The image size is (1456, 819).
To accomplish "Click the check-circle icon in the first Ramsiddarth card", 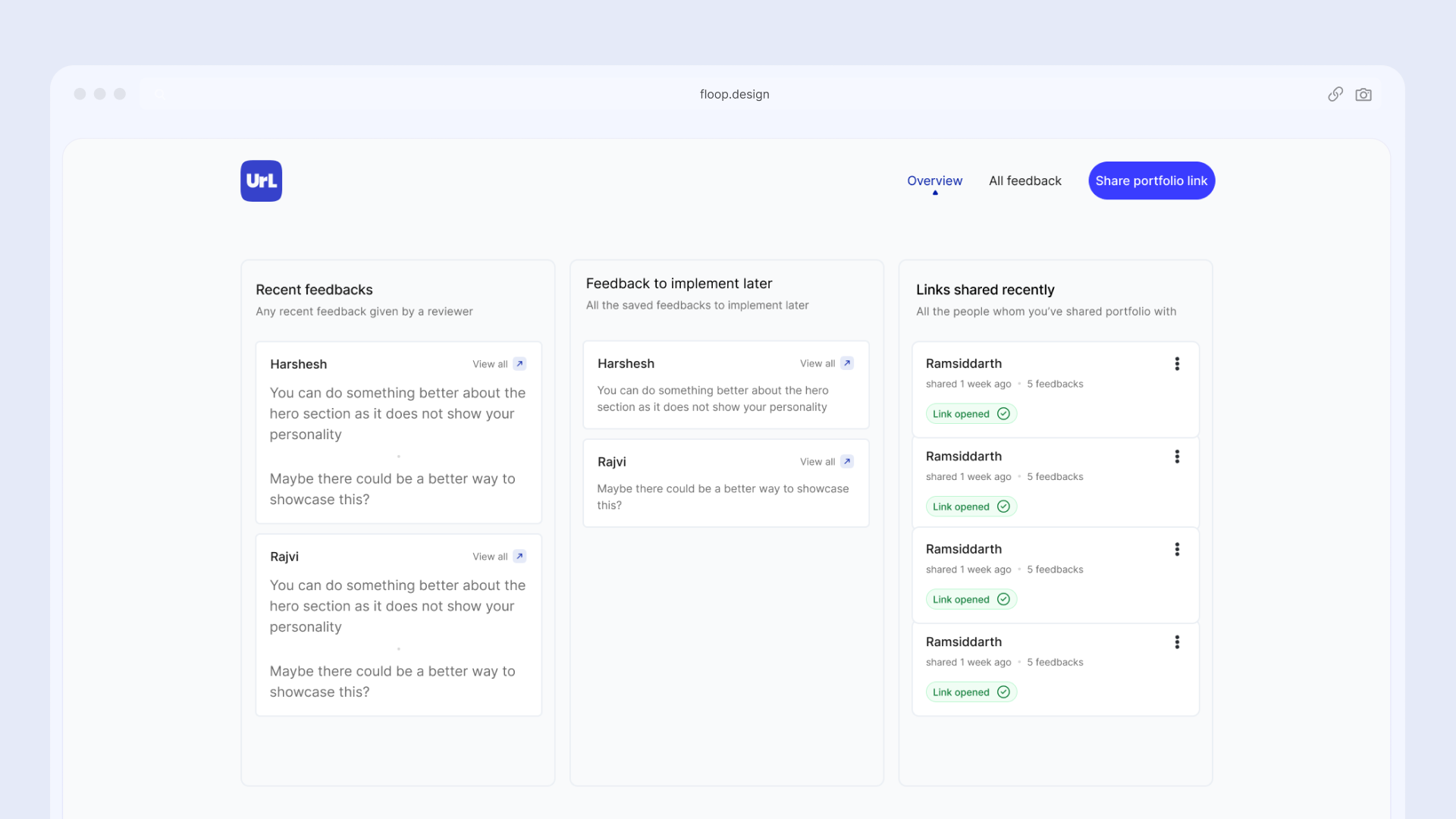I will tap(1003, 414).
